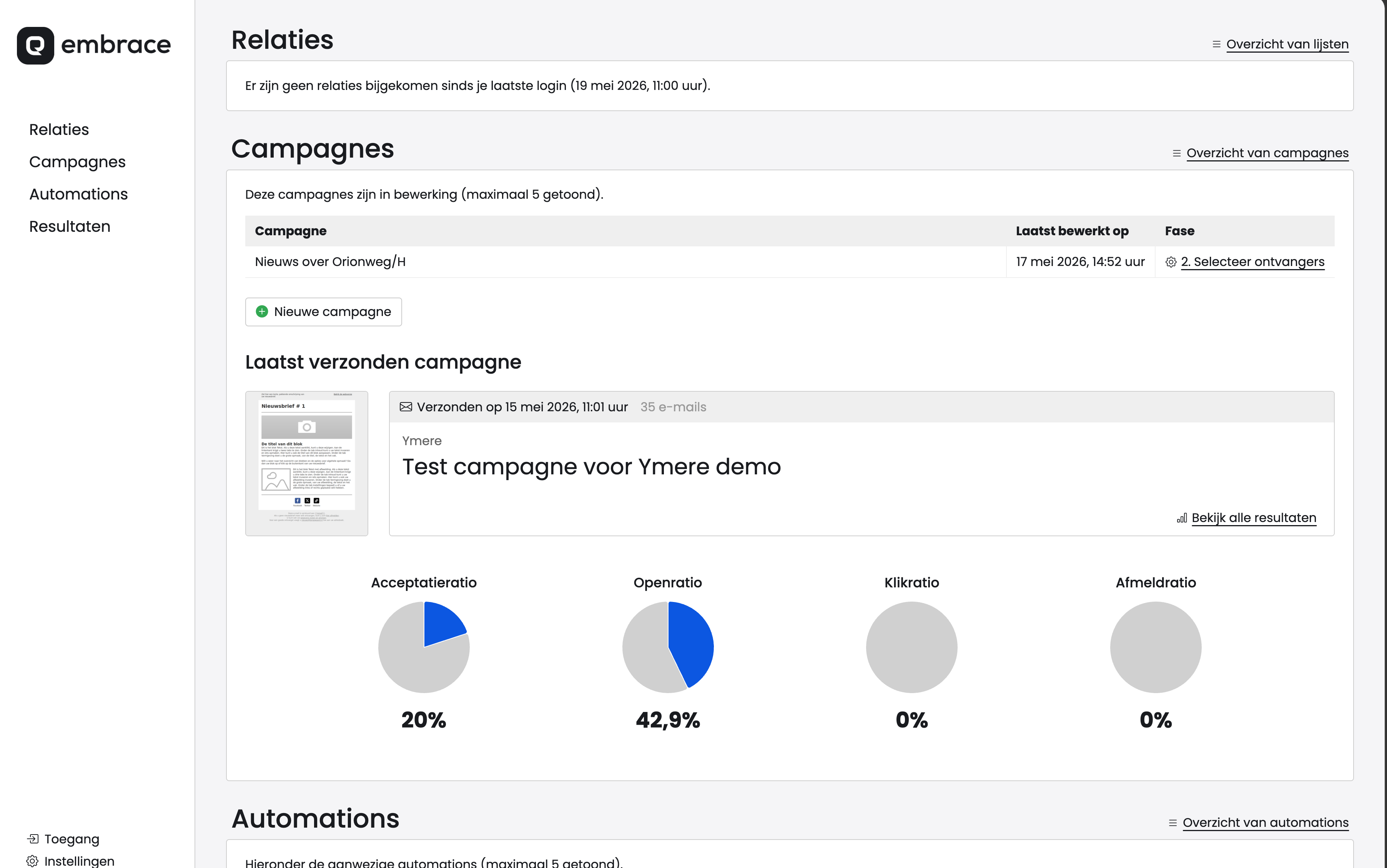Open Overzicht van campagnes link
1387x868 pixels.
pyautogui.click(x=1267, y=153)
